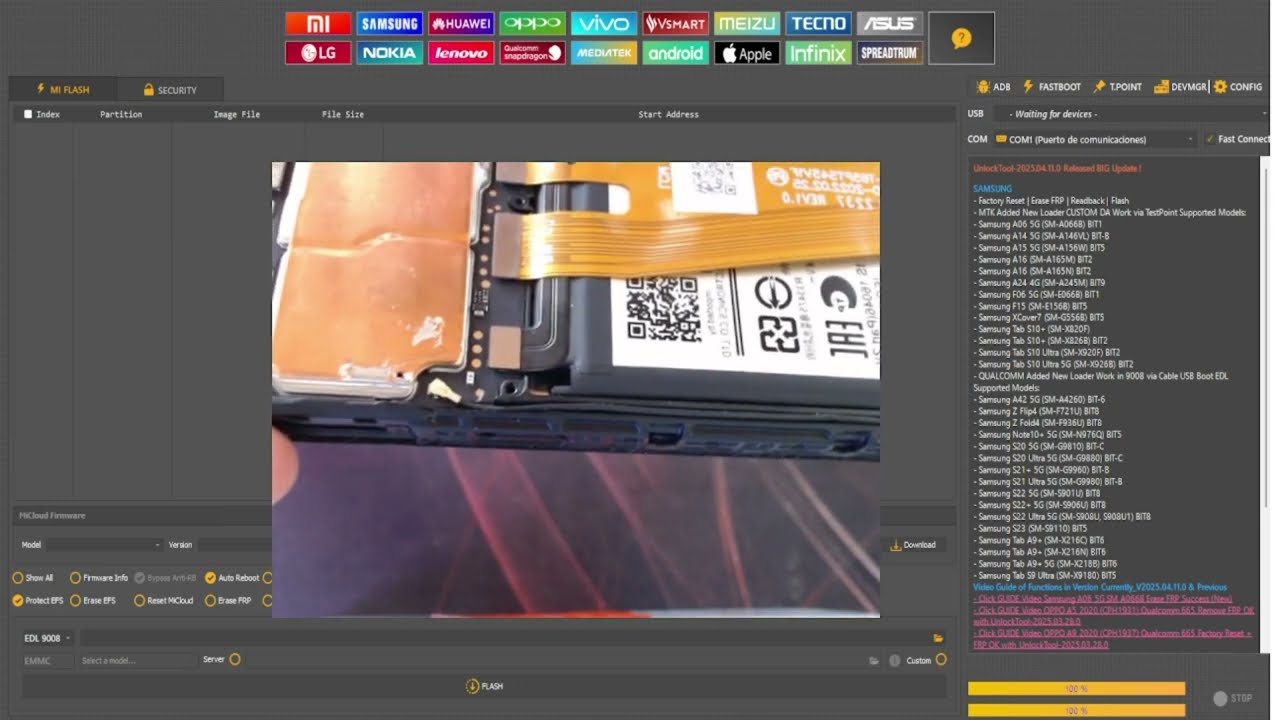
Task: Open the MediaTek brand section
Action: click(604, 53)
